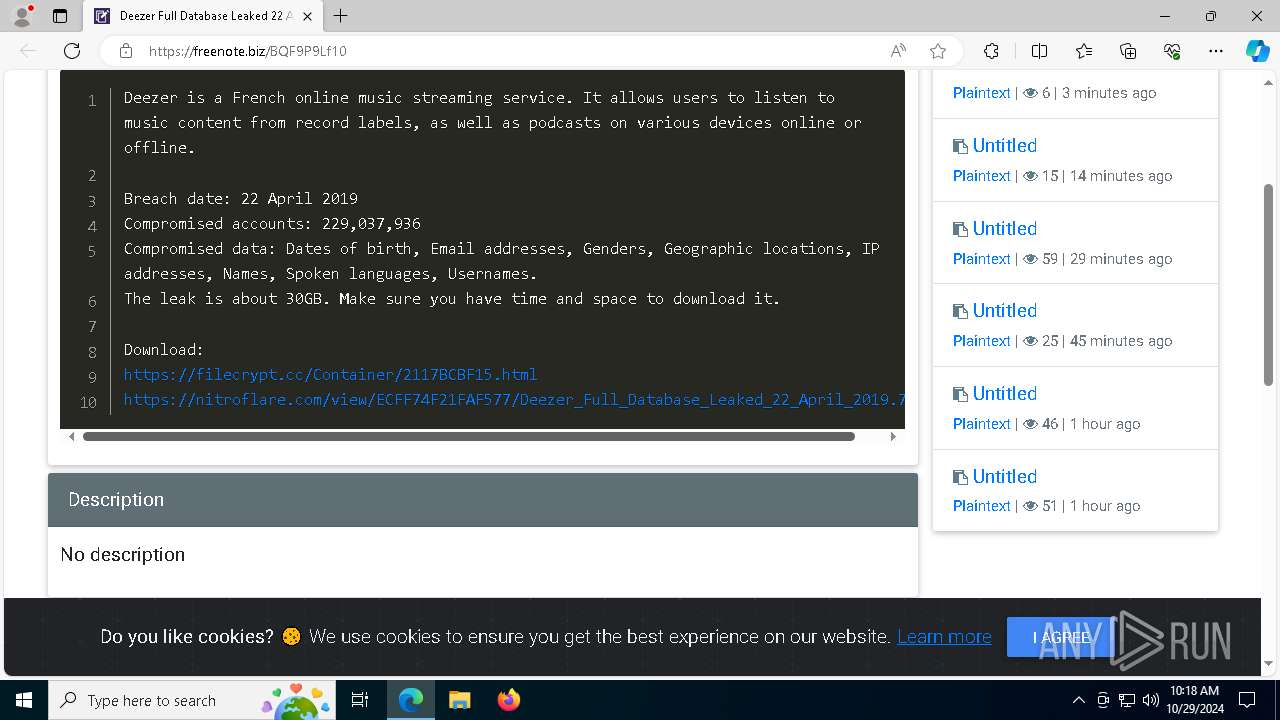Open a new browser tab
The height and width of the screenshot is (720, 1280).
(x=341, y=16)
